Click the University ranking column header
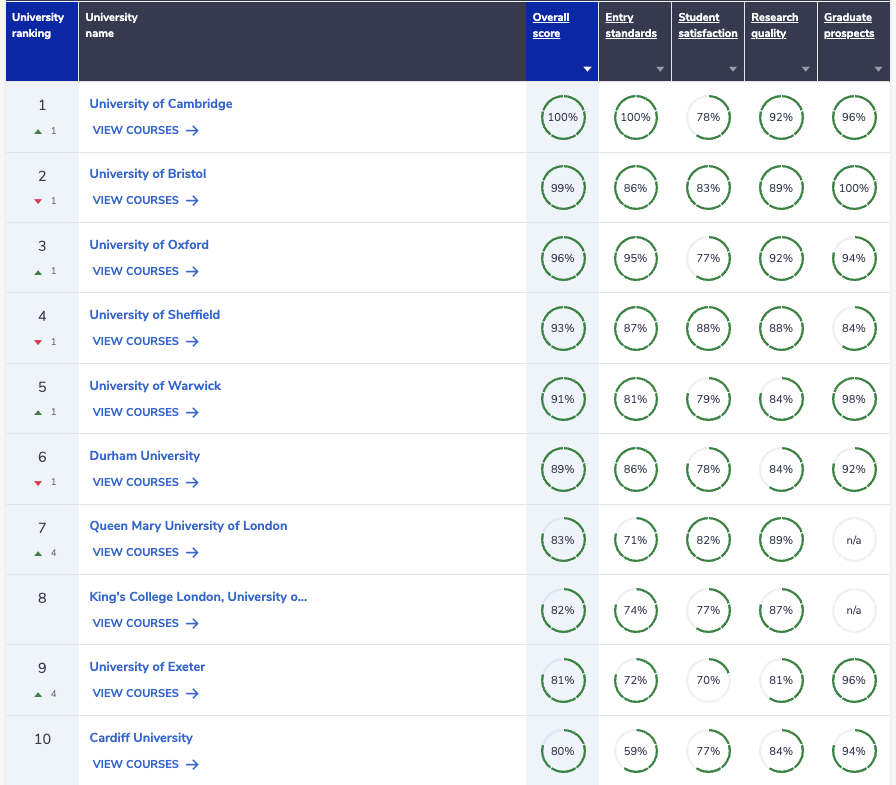The height and width of the screenshot is (785, 896). [42, 41]
